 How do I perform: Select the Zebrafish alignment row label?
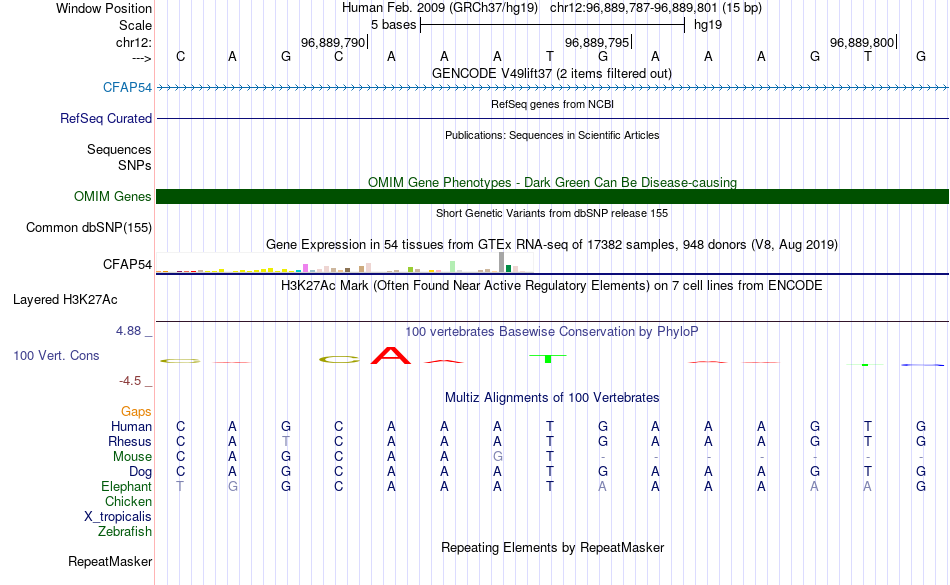coord(125,531)
